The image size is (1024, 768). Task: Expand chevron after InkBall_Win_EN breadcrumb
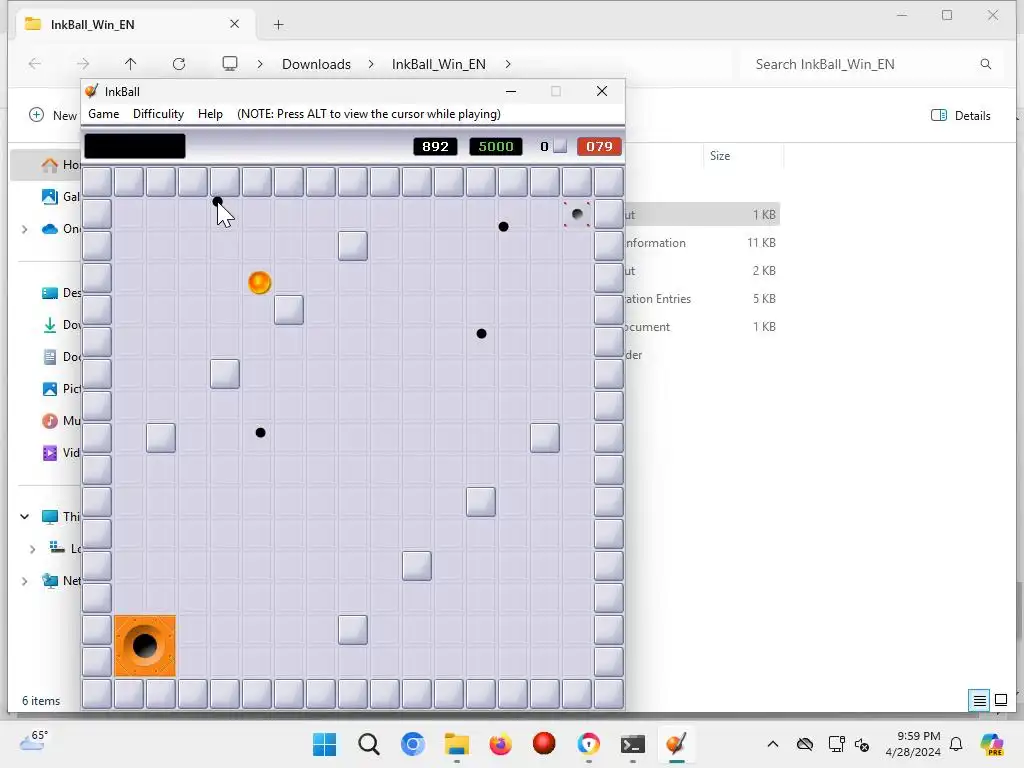tap(508, 64)
